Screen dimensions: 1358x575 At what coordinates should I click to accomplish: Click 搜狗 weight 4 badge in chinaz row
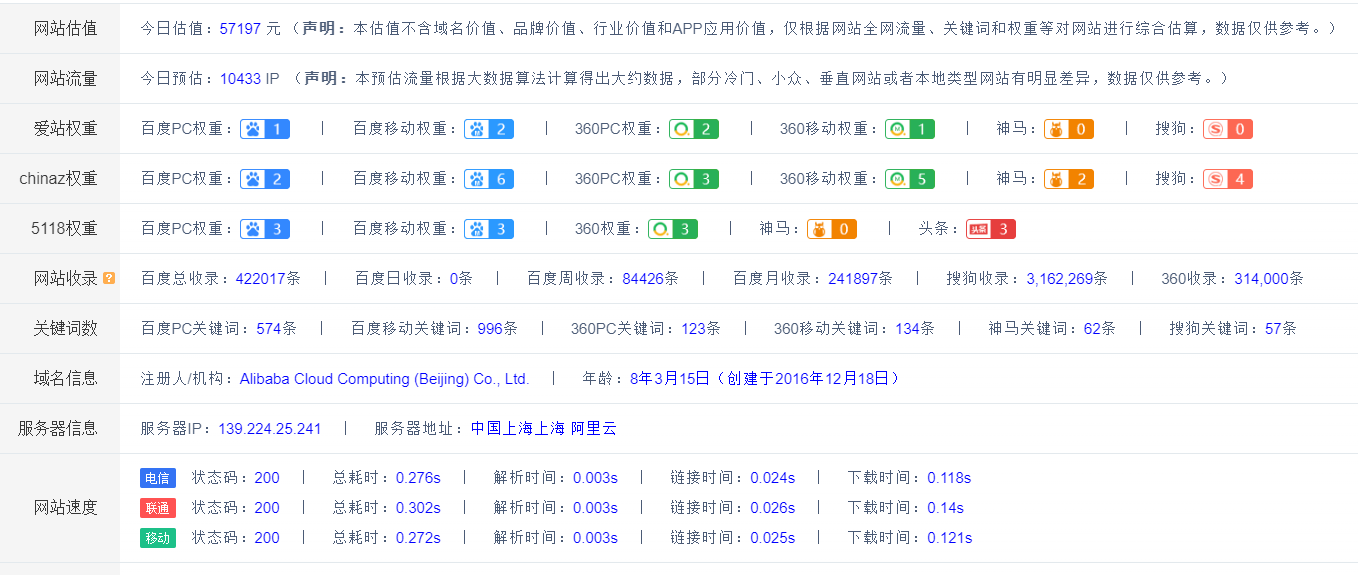(x=1228, y=179)
